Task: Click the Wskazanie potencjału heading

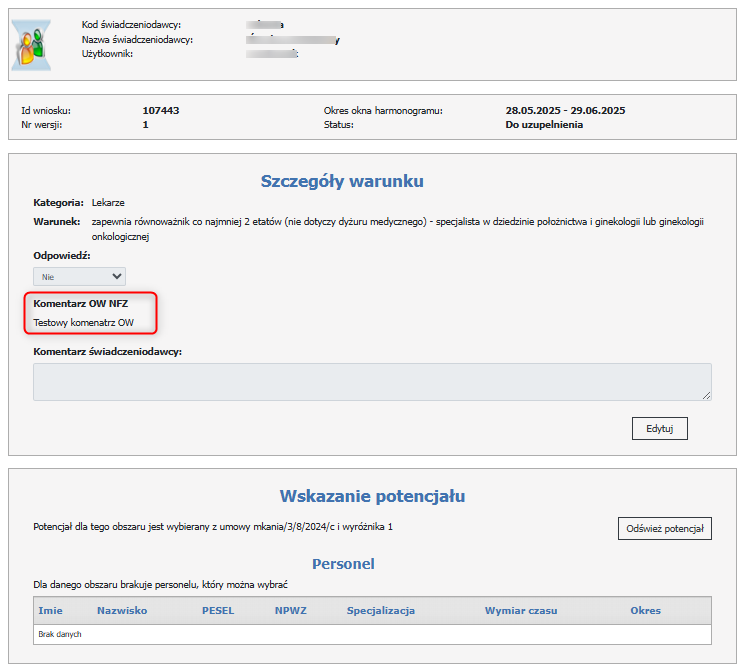Action: click(x=372, y=496)
